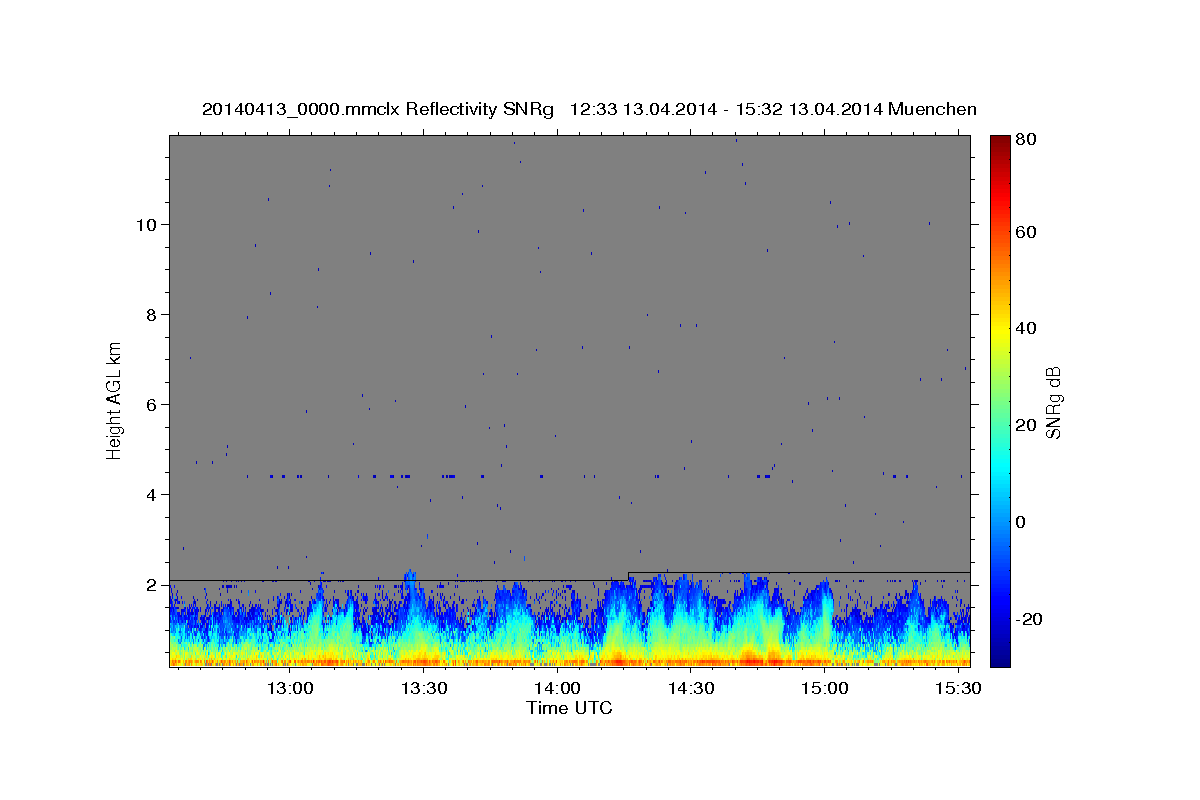Screen dimensions: 1200x800
Task: Click the colorbar value label 40
Action: tap(1026, 329)
